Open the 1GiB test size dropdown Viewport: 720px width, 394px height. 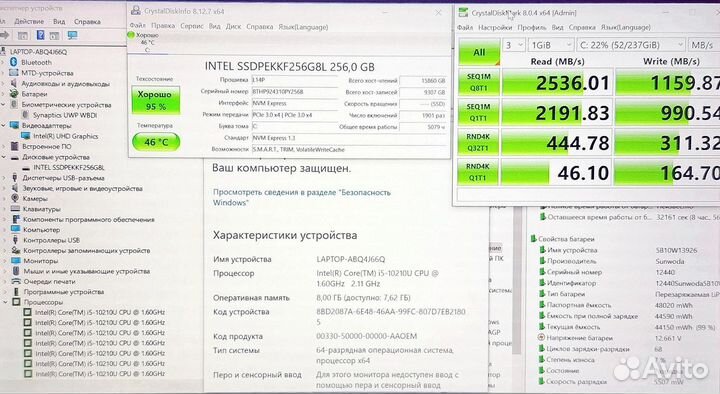(551, 45)
